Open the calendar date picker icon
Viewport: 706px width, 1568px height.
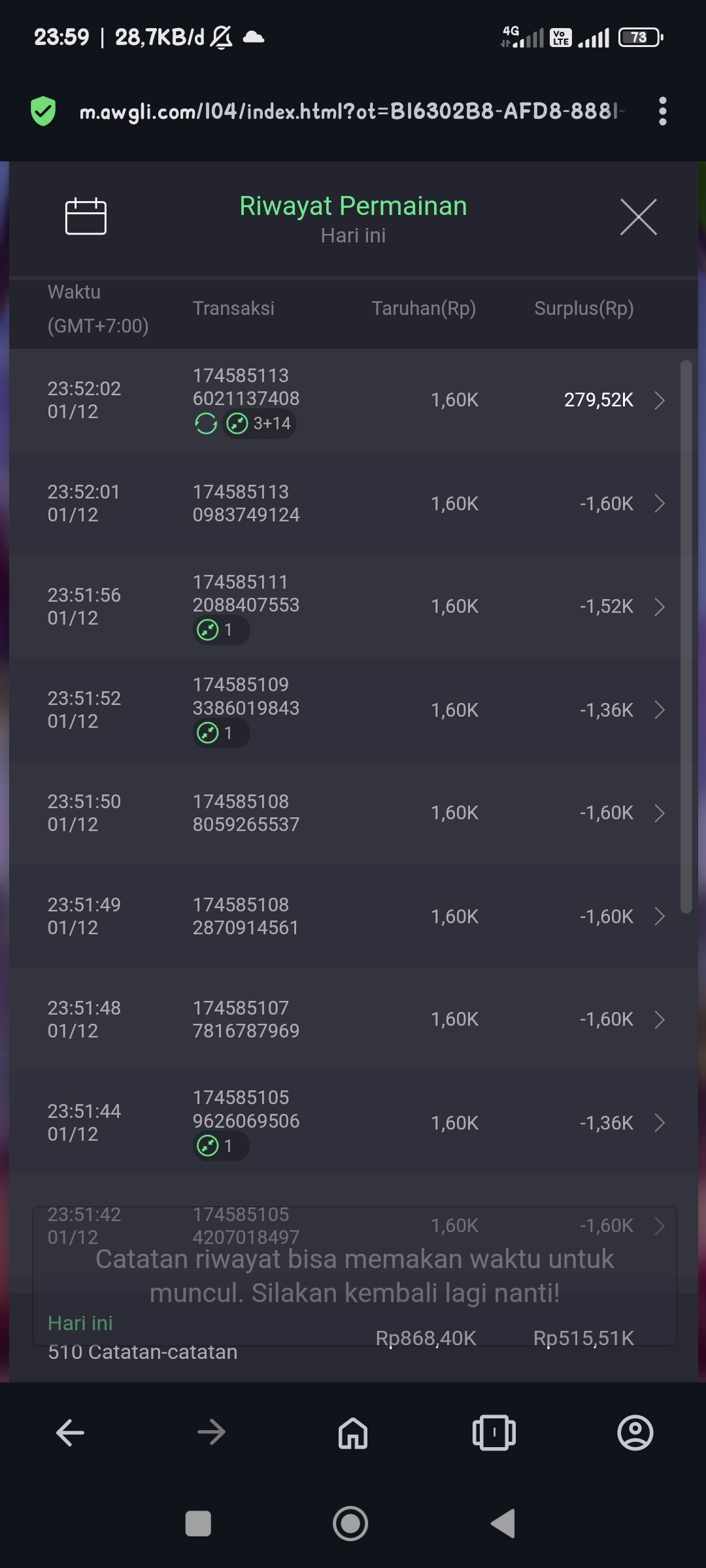[x=86, y=216]
